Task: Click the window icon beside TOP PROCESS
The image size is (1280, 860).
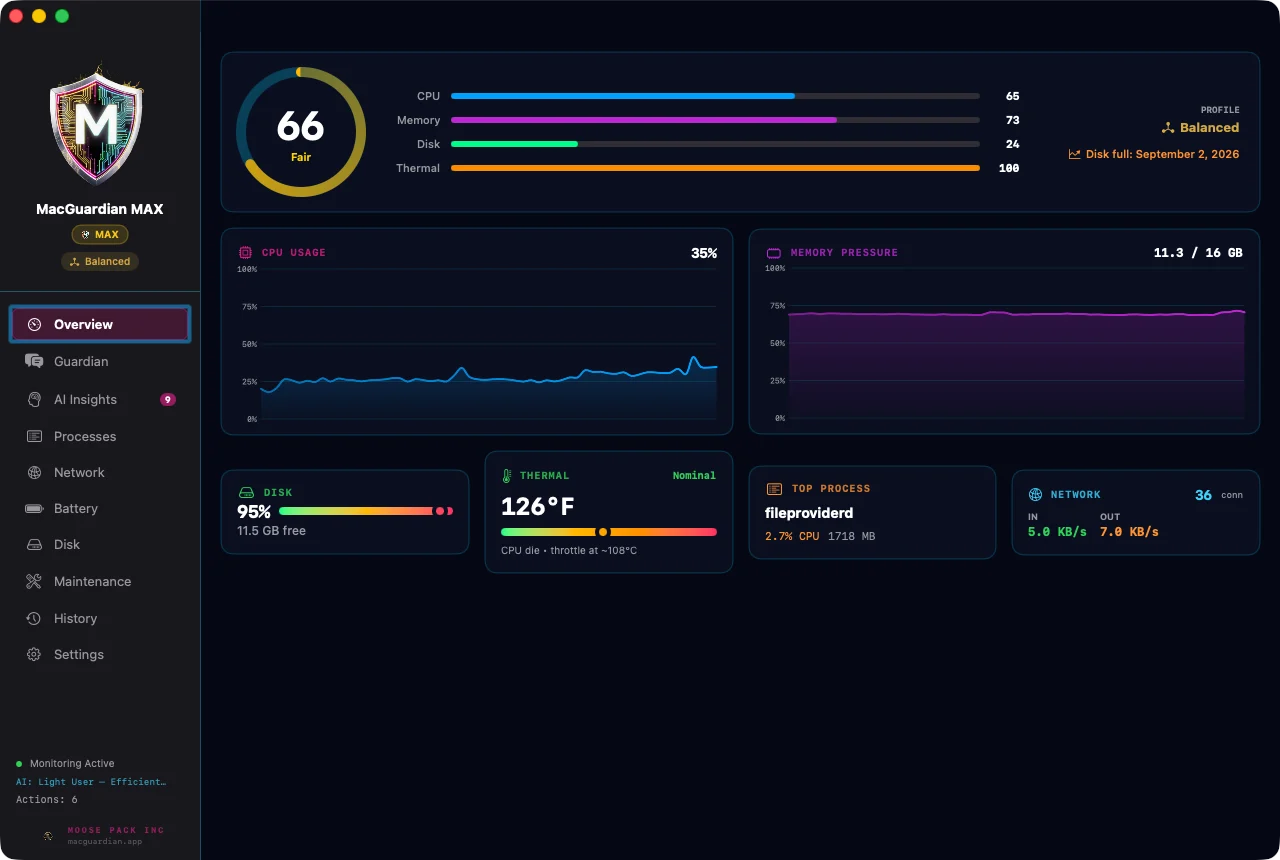Action: pos(774,489)
